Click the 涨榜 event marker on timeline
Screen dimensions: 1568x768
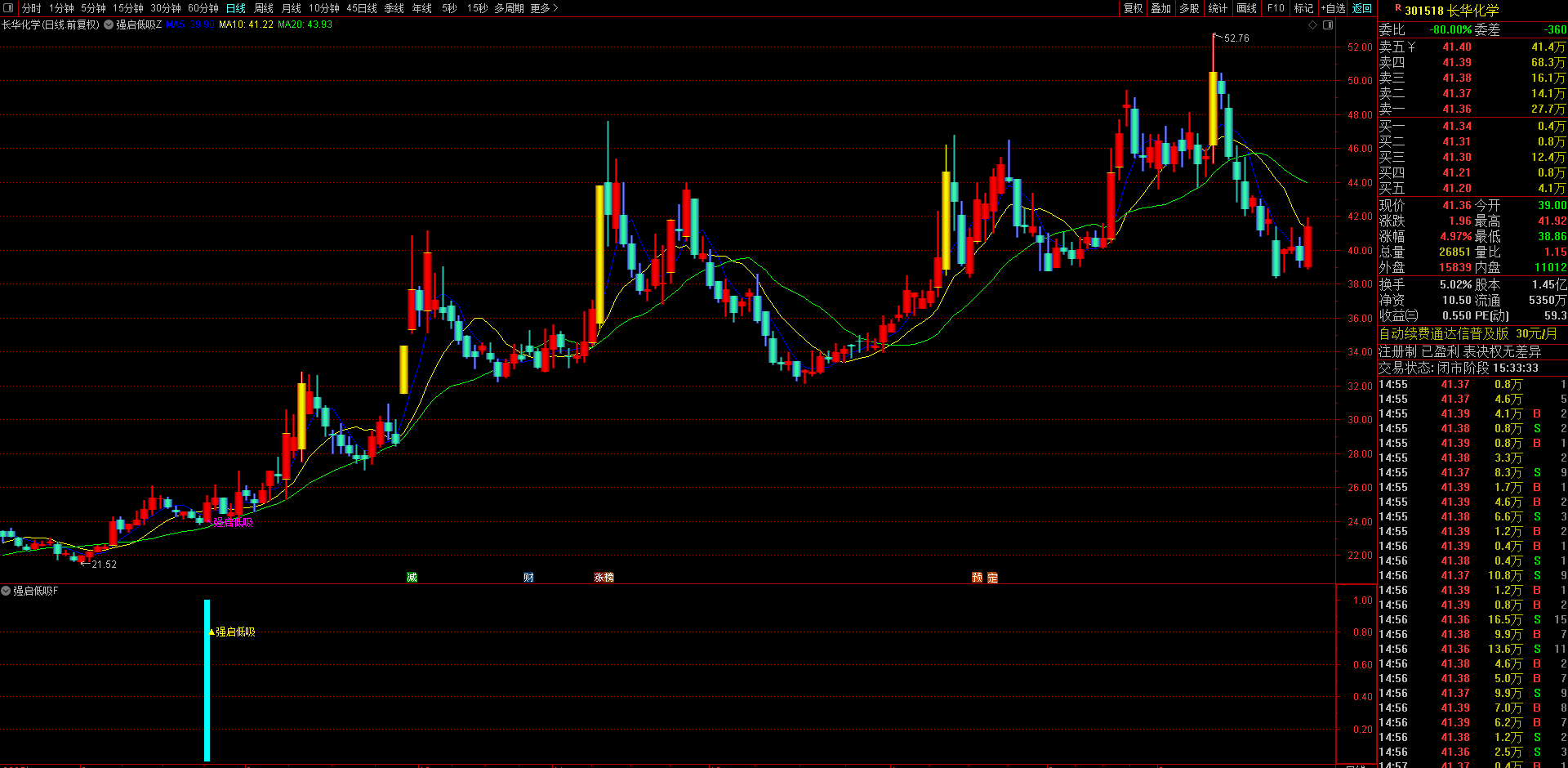point(604,578)
